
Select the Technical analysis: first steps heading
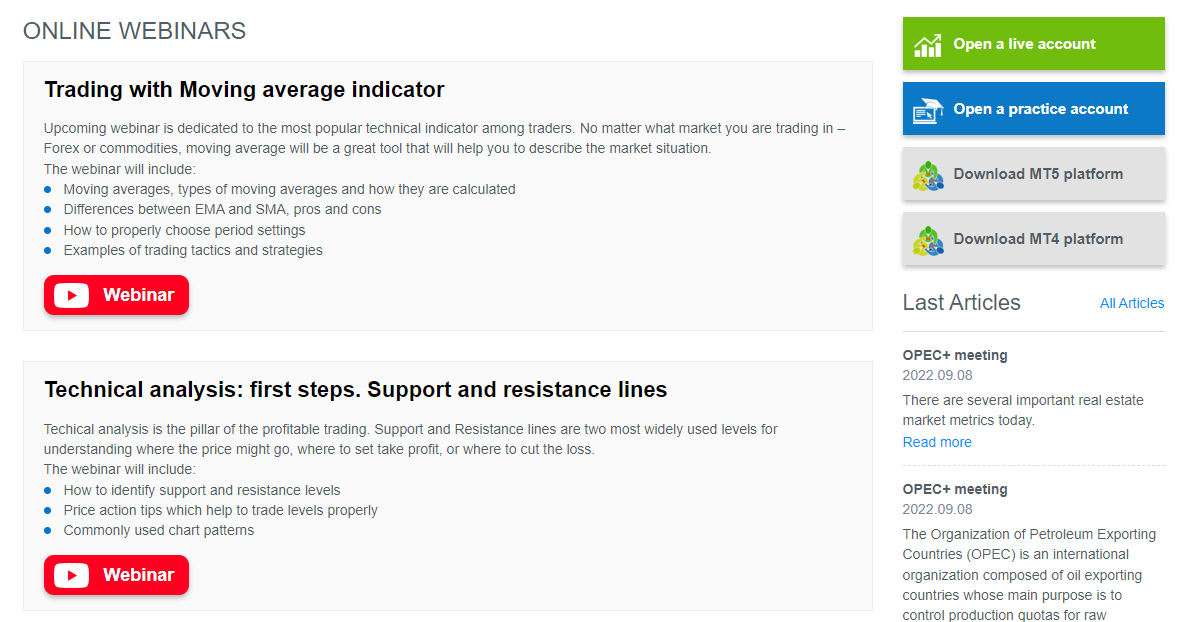(355, 390)
